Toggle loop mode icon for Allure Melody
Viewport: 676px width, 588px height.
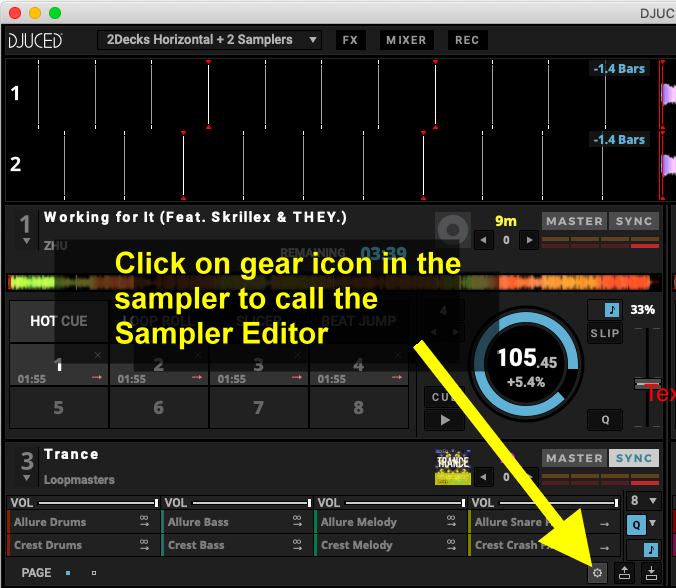tap(451, 521)
